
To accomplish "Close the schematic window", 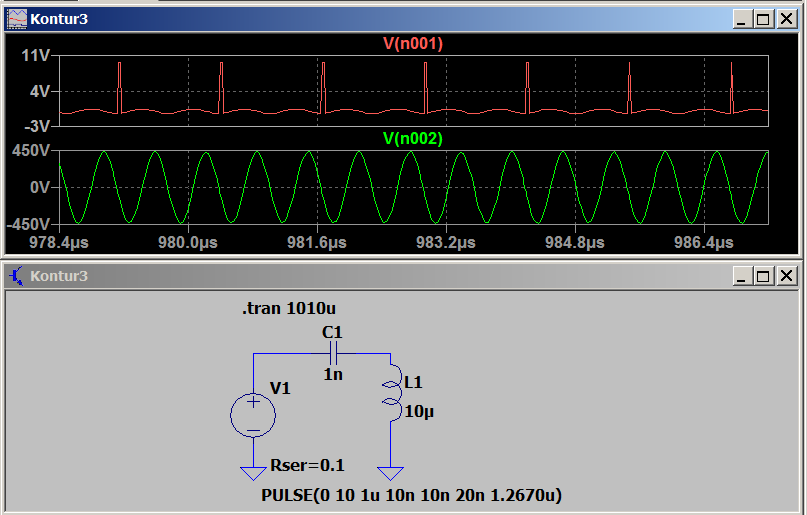I will (x=786, y=276).
